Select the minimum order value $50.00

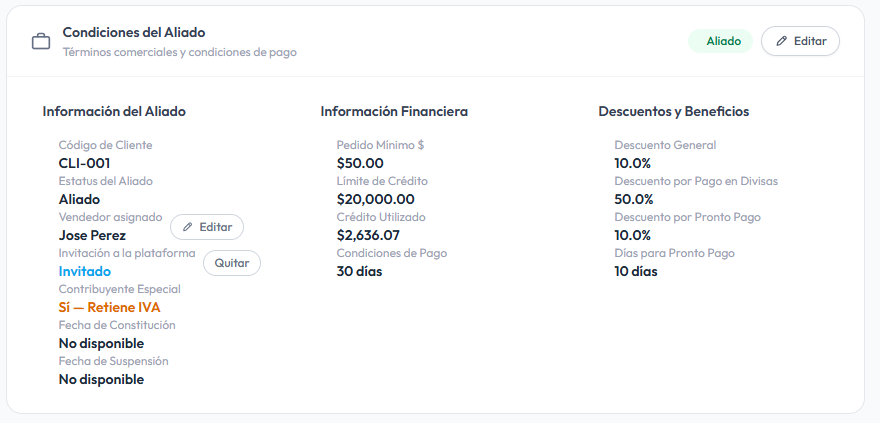pyautogui.click(x=360, y=164)
